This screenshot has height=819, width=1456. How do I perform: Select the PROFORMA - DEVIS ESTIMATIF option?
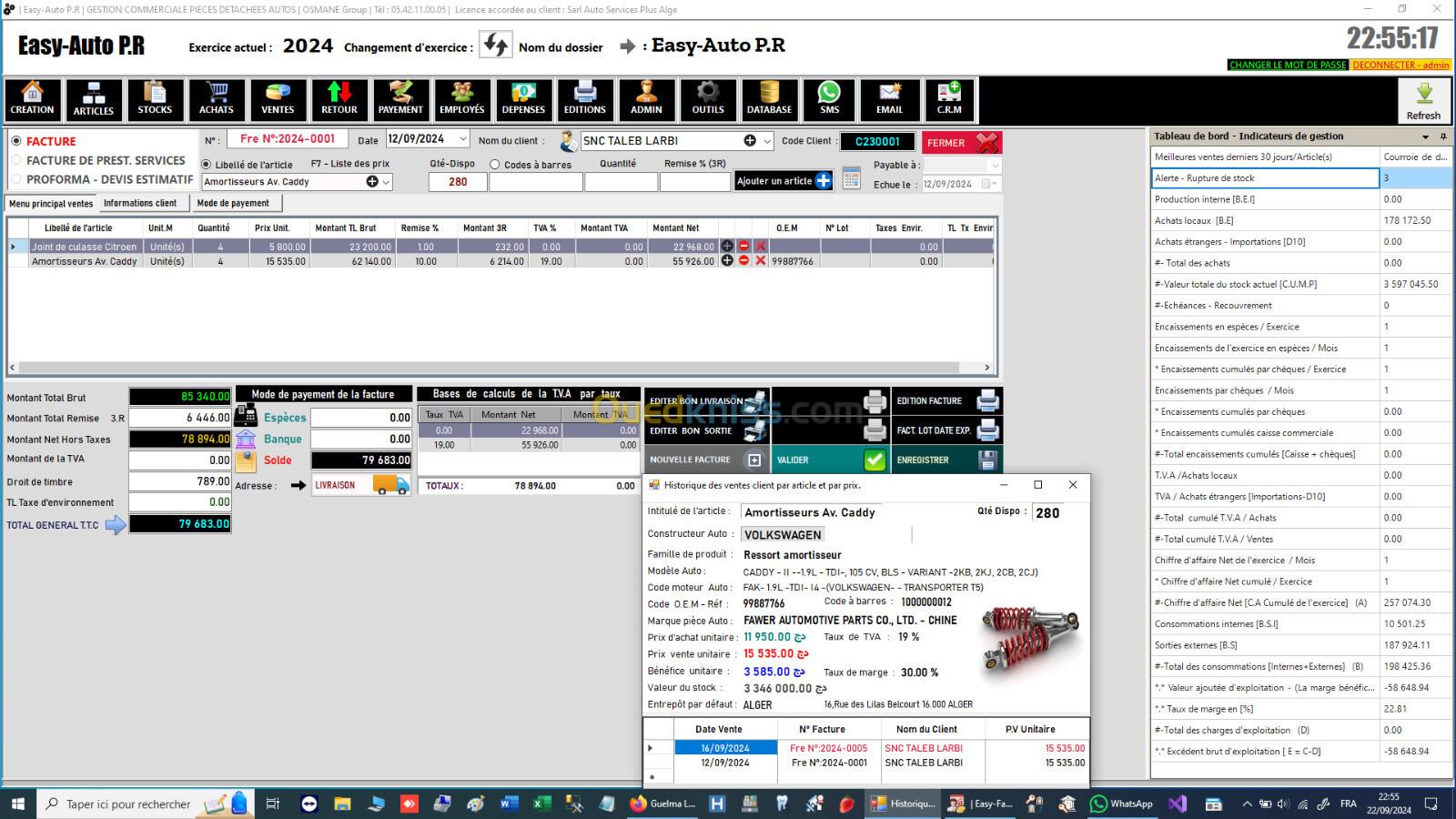[x=16, y=179]
